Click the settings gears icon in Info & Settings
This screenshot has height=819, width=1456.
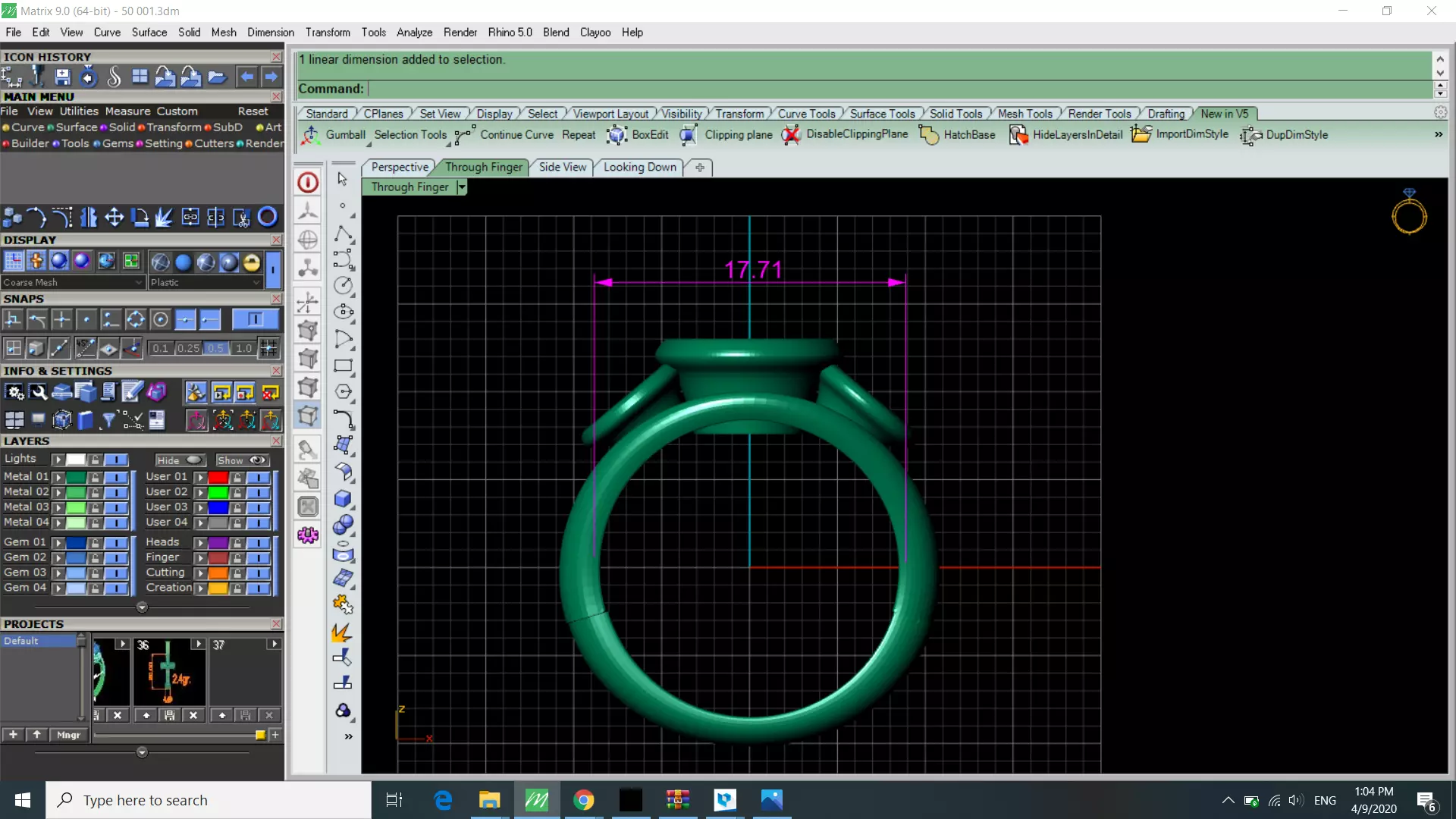click(x=14, y=392)
